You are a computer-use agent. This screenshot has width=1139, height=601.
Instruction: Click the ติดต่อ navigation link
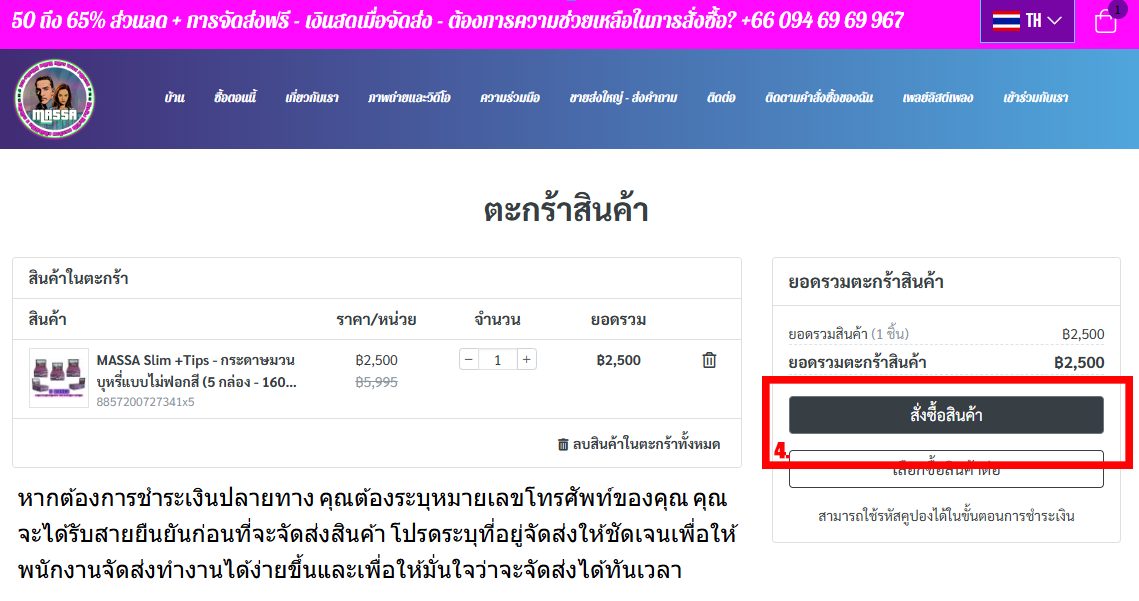(721, 97)
